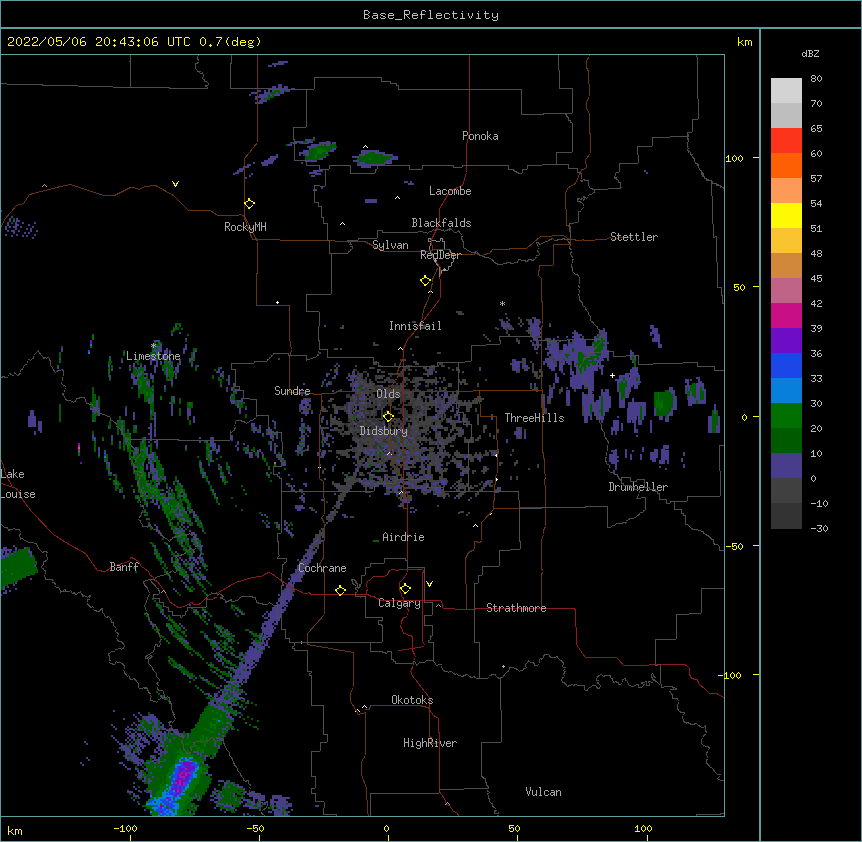Click the 100 tick on the right axis
The height and width of the screenshot is (842, 862).
click(x=734, y=158)
